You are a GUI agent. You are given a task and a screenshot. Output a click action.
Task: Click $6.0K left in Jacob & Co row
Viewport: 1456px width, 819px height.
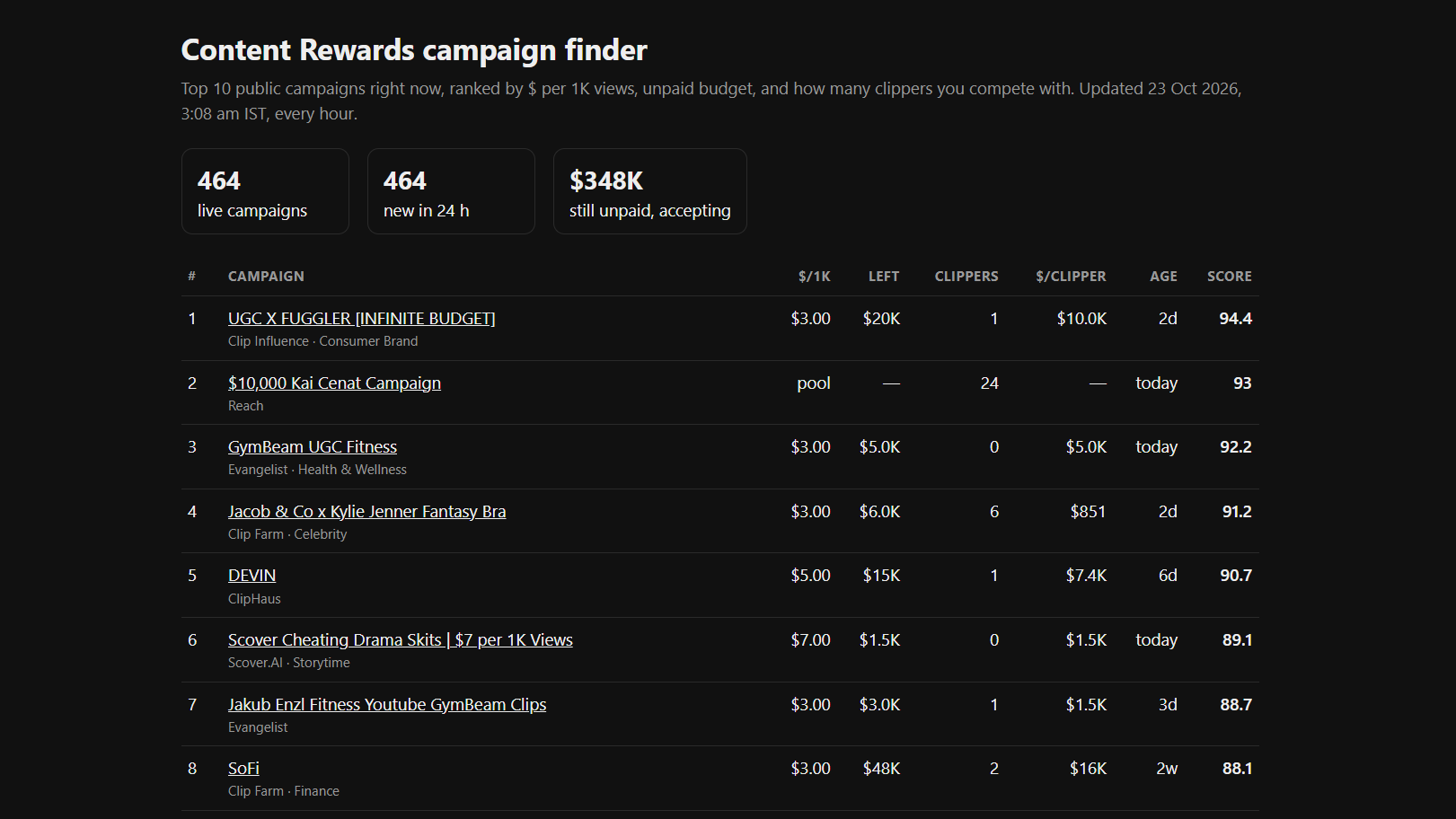tap(879, 512)
